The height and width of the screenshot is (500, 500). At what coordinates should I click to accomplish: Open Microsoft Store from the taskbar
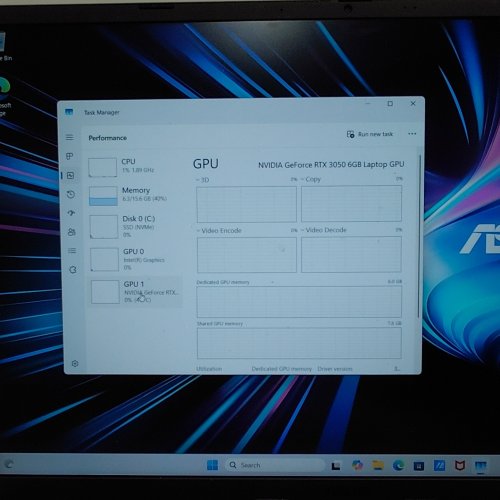coord(419,466)
